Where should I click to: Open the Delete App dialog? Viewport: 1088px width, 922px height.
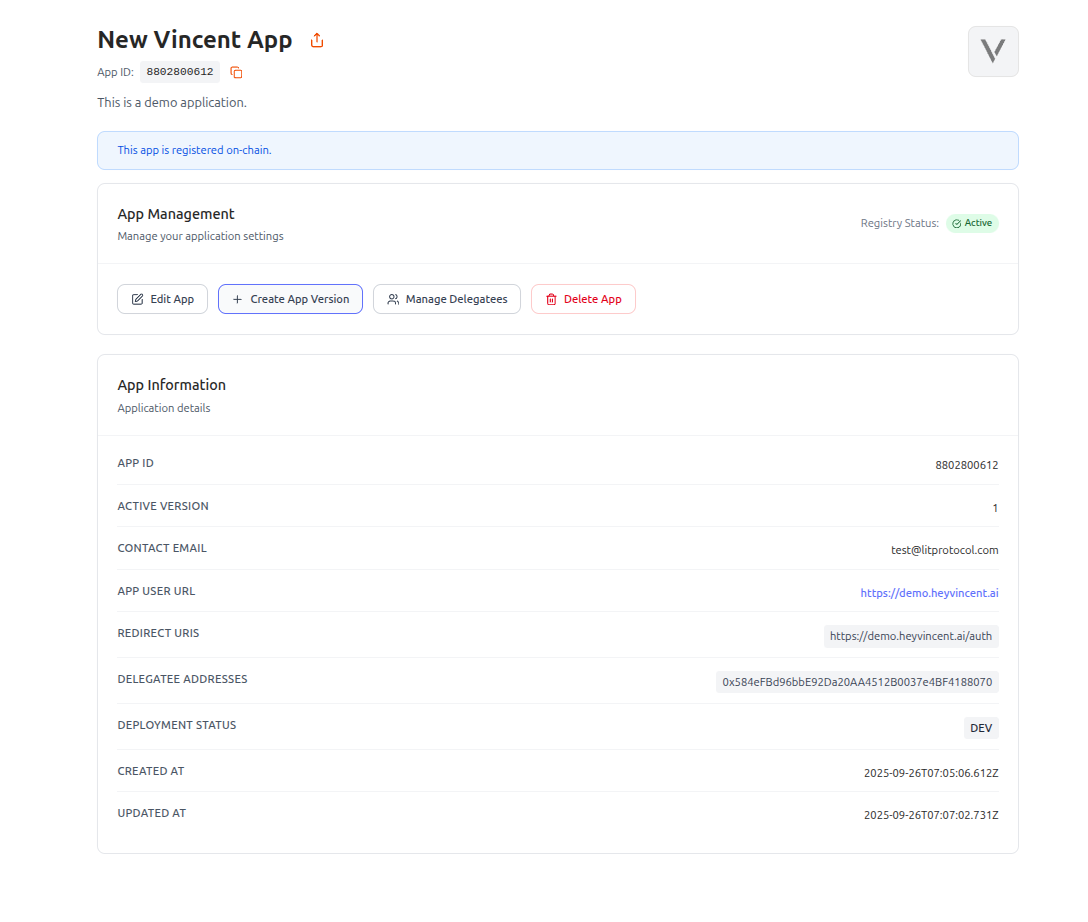click(583, 298)
